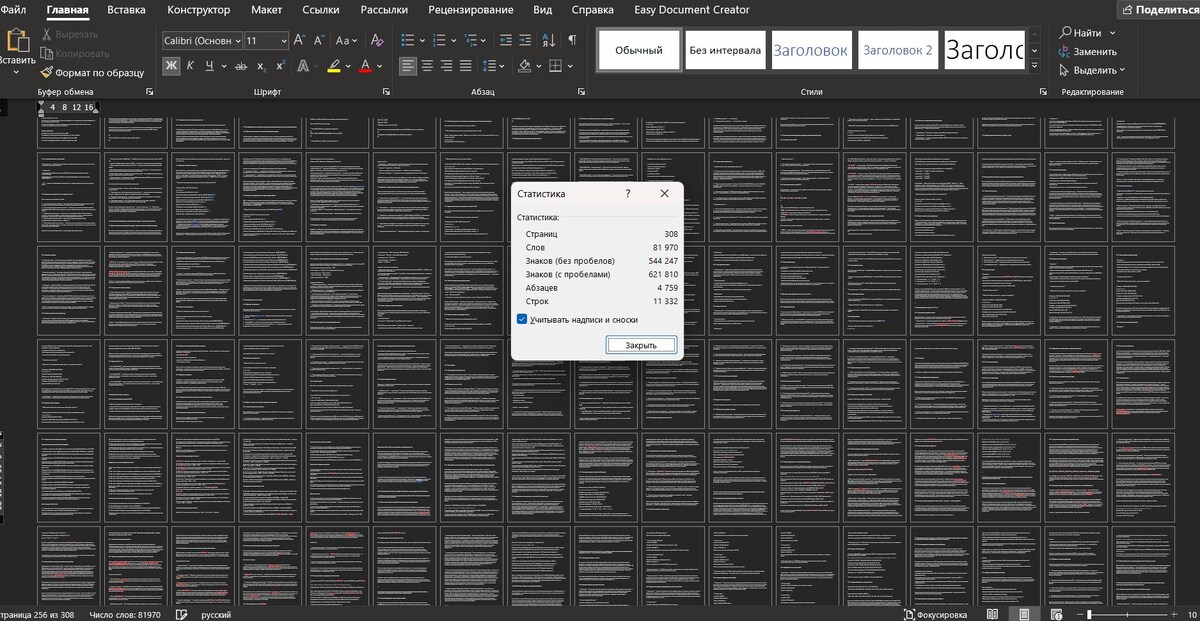Toggle show paragraph marks (¶)
Viewport: 1200px width, 621px height.
(x=572, y=41)
